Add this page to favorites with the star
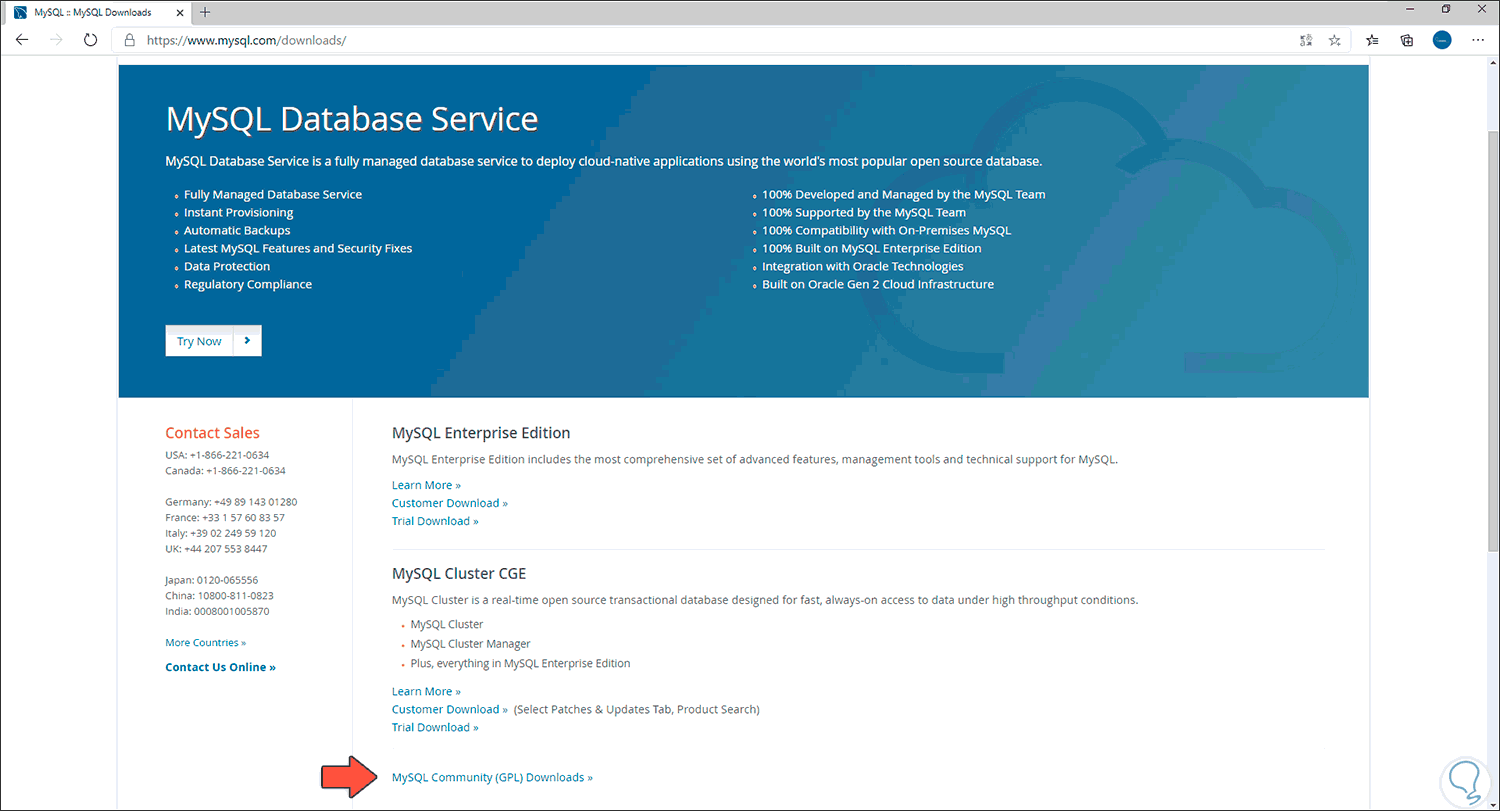The height and width of the screenshot is (811, 1500). [1334, 40]
